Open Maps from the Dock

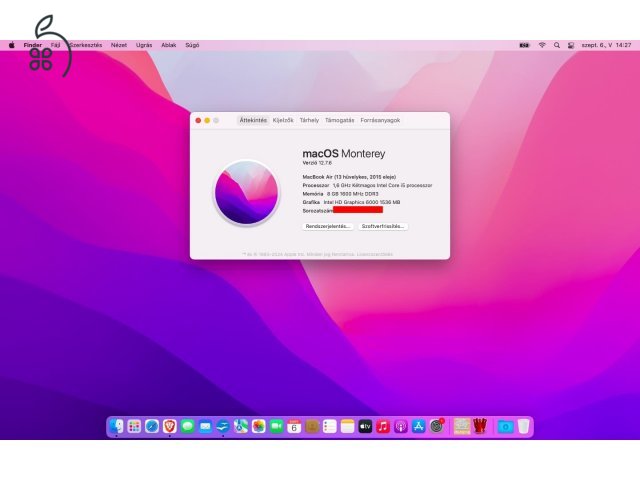tap(241, 427)
